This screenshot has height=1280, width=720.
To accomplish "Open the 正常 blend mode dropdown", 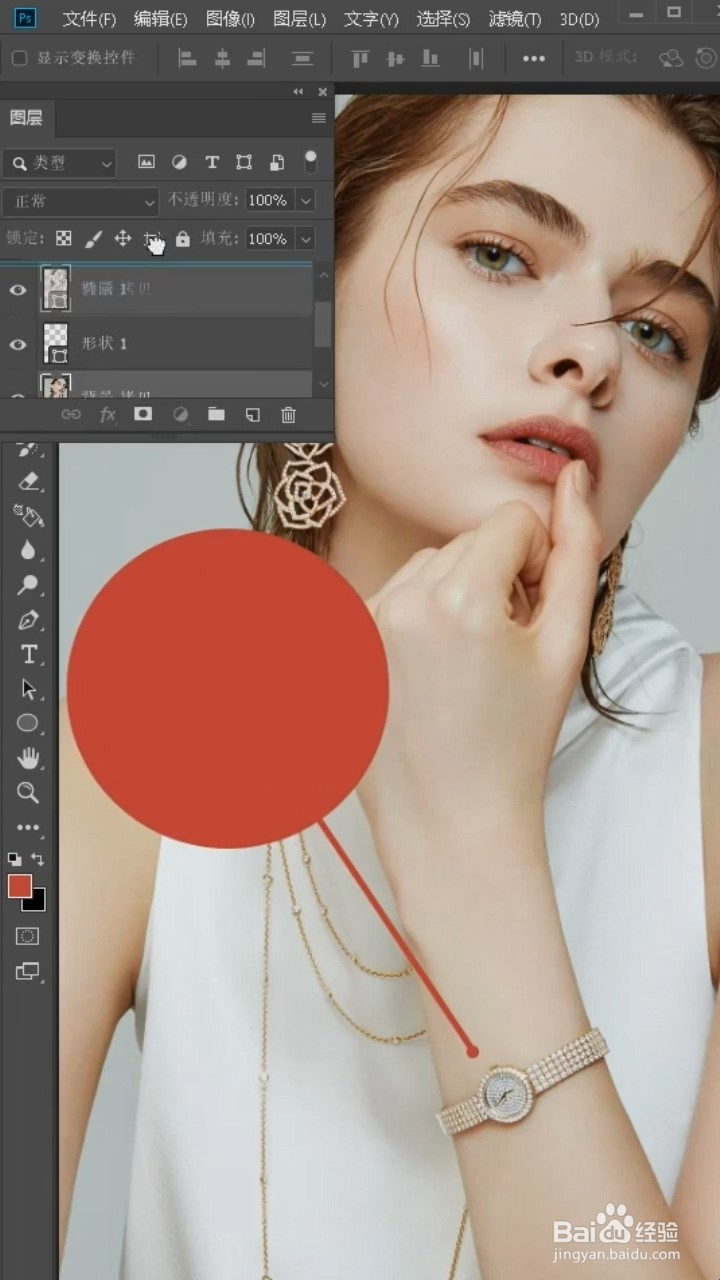I will (81, 201).
